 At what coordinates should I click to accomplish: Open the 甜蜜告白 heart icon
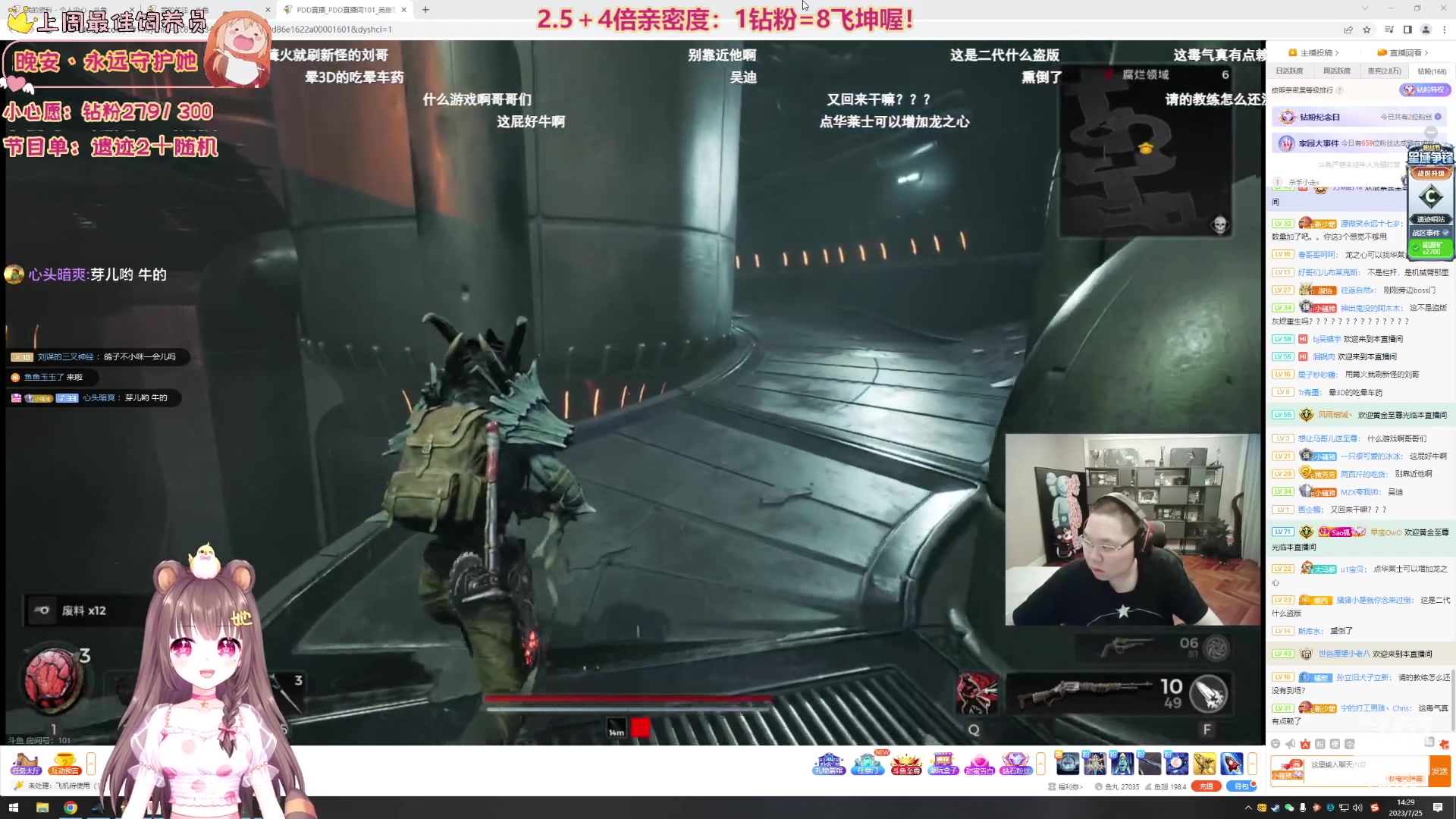(x=979, y=763)
